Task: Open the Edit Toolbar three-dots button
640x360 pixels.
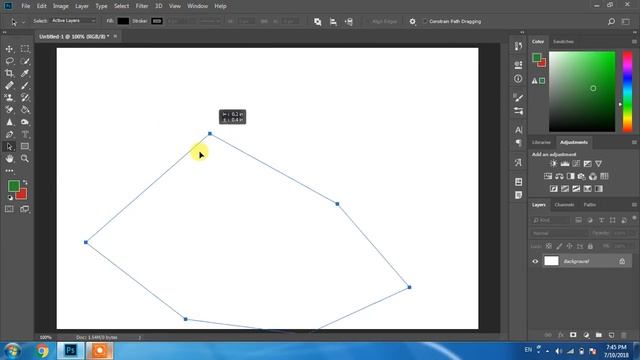Action: click(9, 171)
